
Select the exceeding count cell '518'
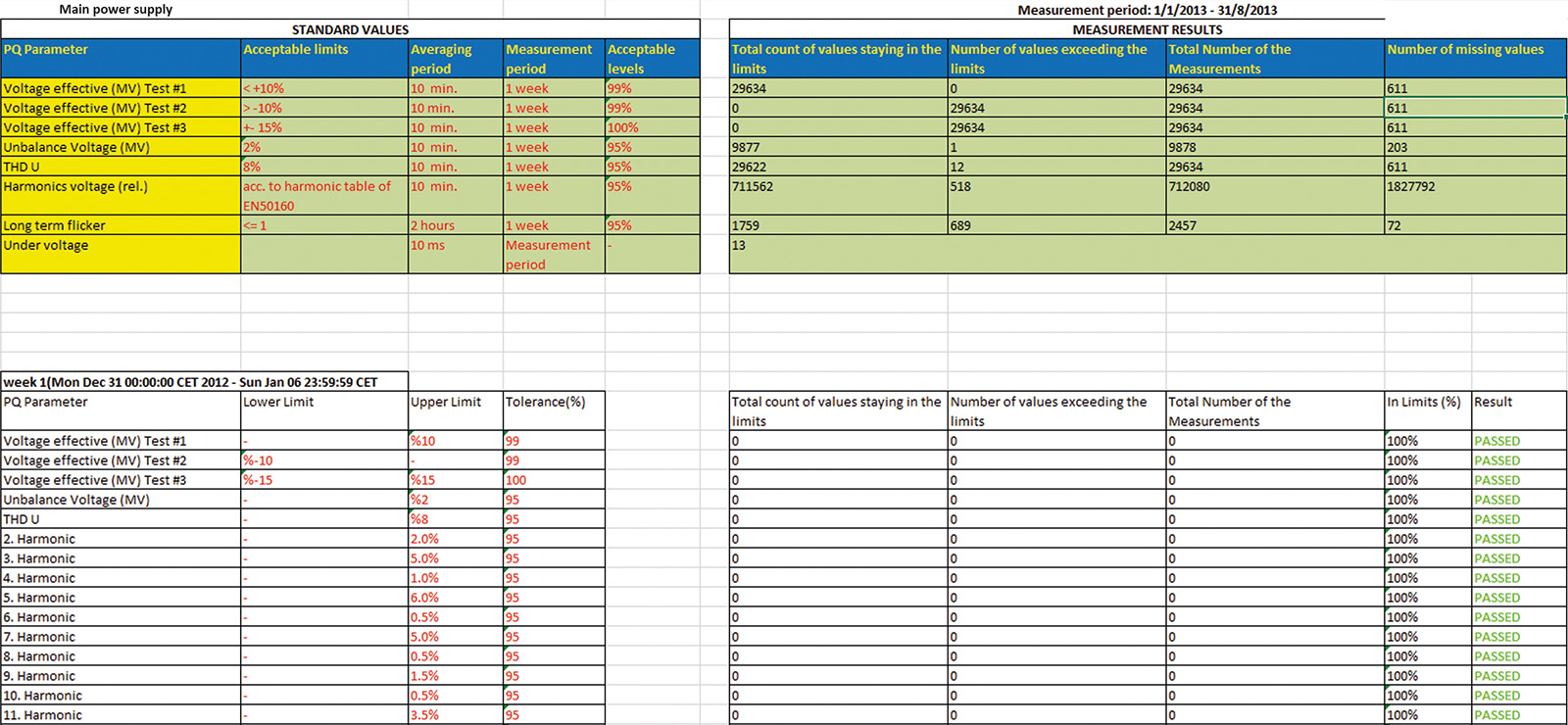tap(1057, 196)
